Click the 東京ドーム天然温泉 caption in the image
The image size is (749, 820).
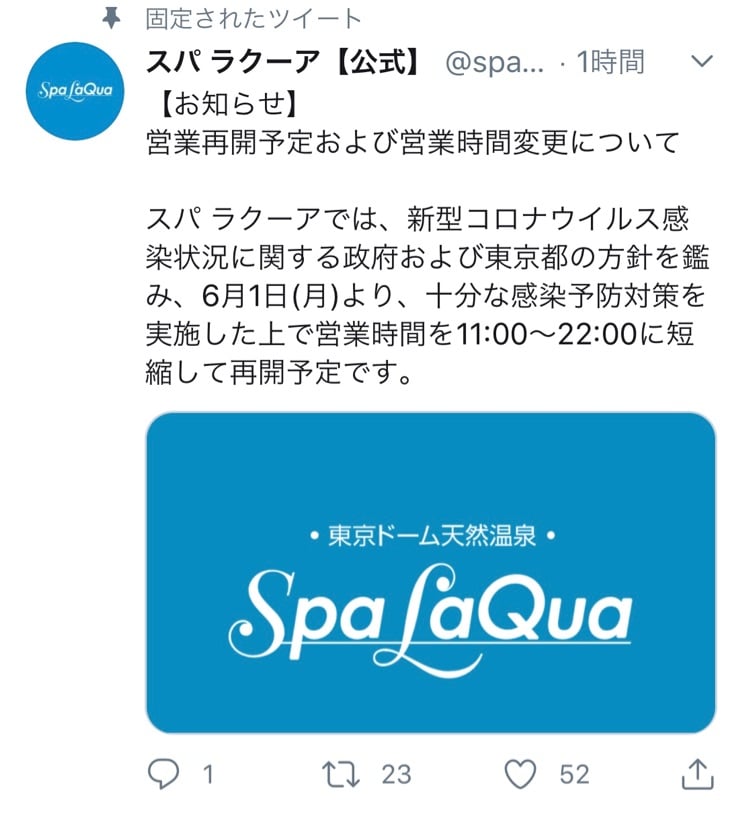pyautogui.click(x=432, y=536)
